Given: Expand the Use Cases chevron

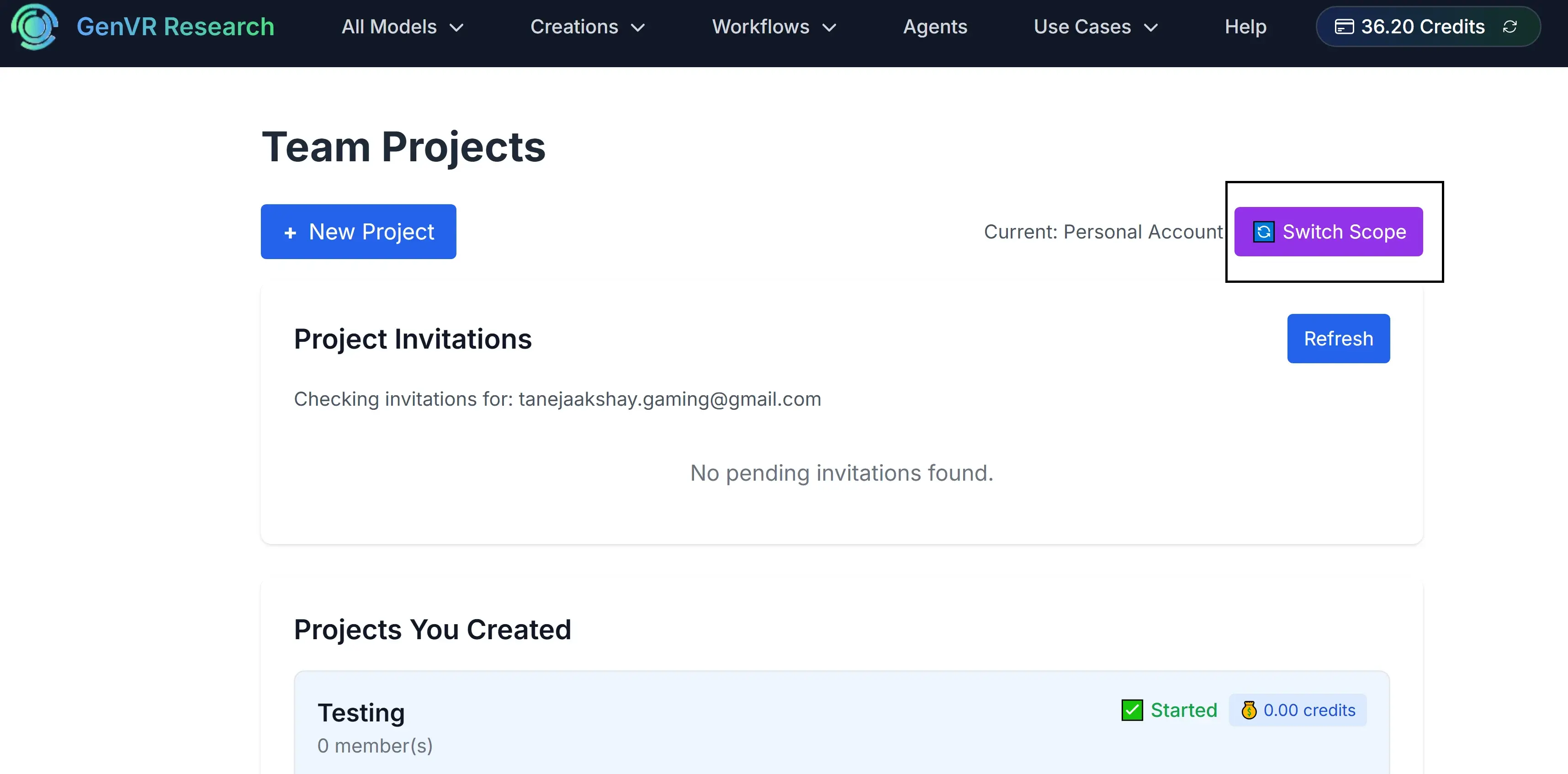Looking at the screenshot, I should point(1150,28).
